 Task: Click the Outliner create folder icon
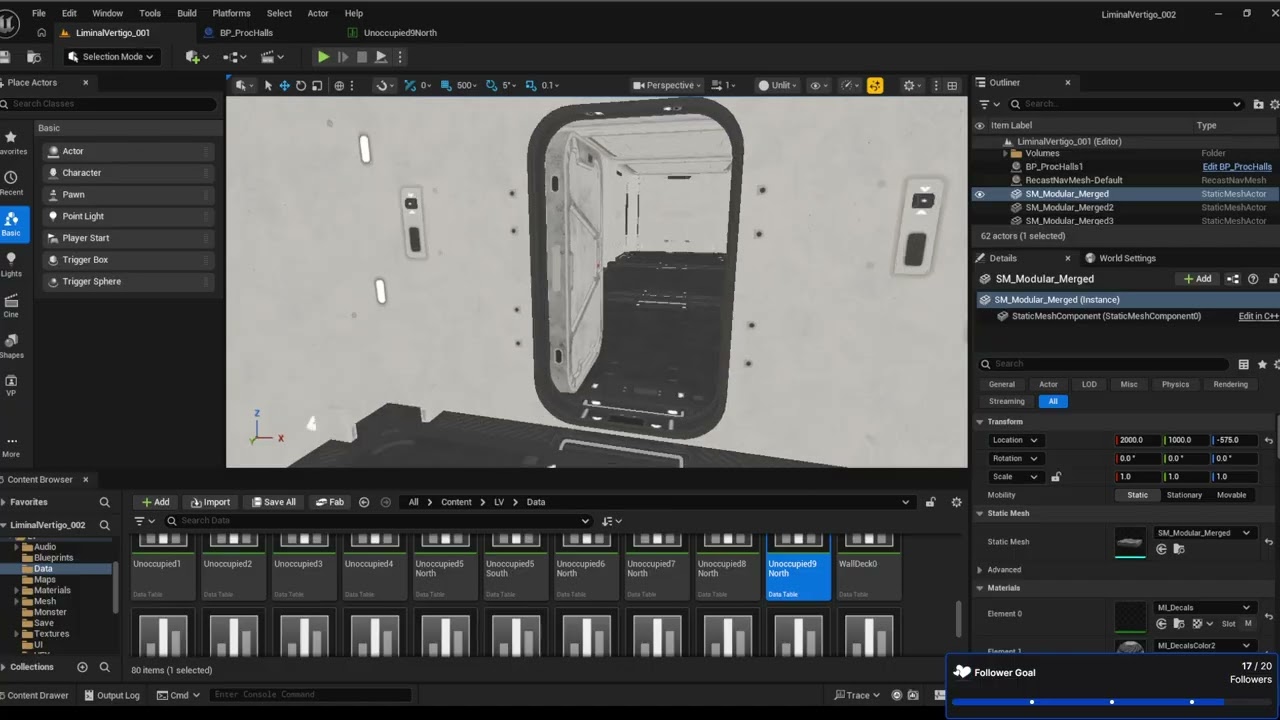[x=1256, y=104]
